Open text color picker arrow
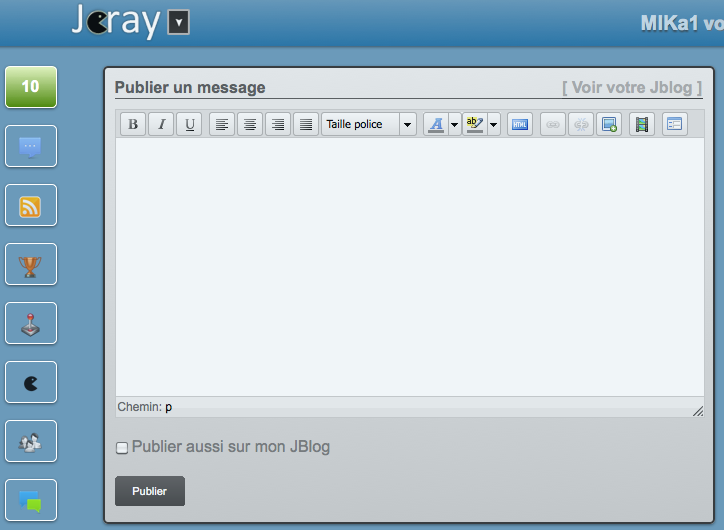 coord(454,124)
